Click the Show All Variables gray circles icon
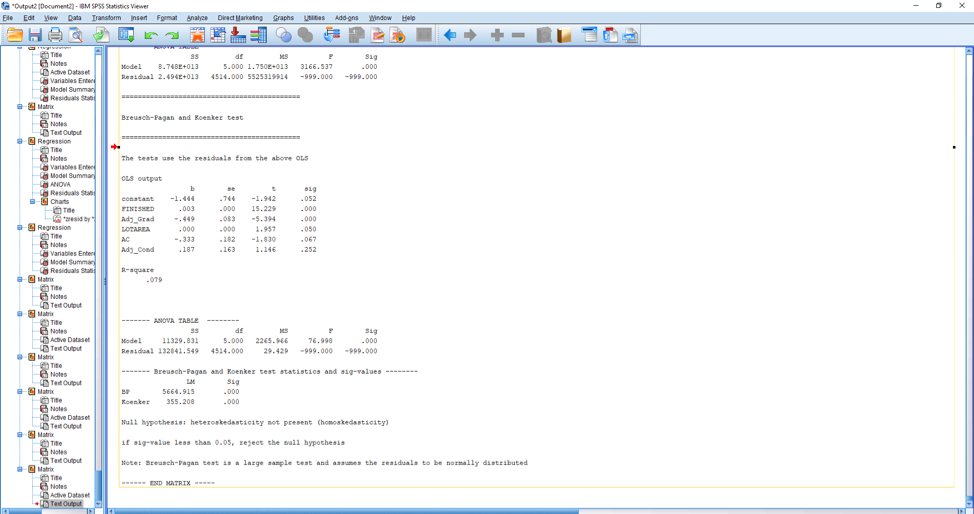The height and width of the screenshot is (514, 974). click(305, 35)
